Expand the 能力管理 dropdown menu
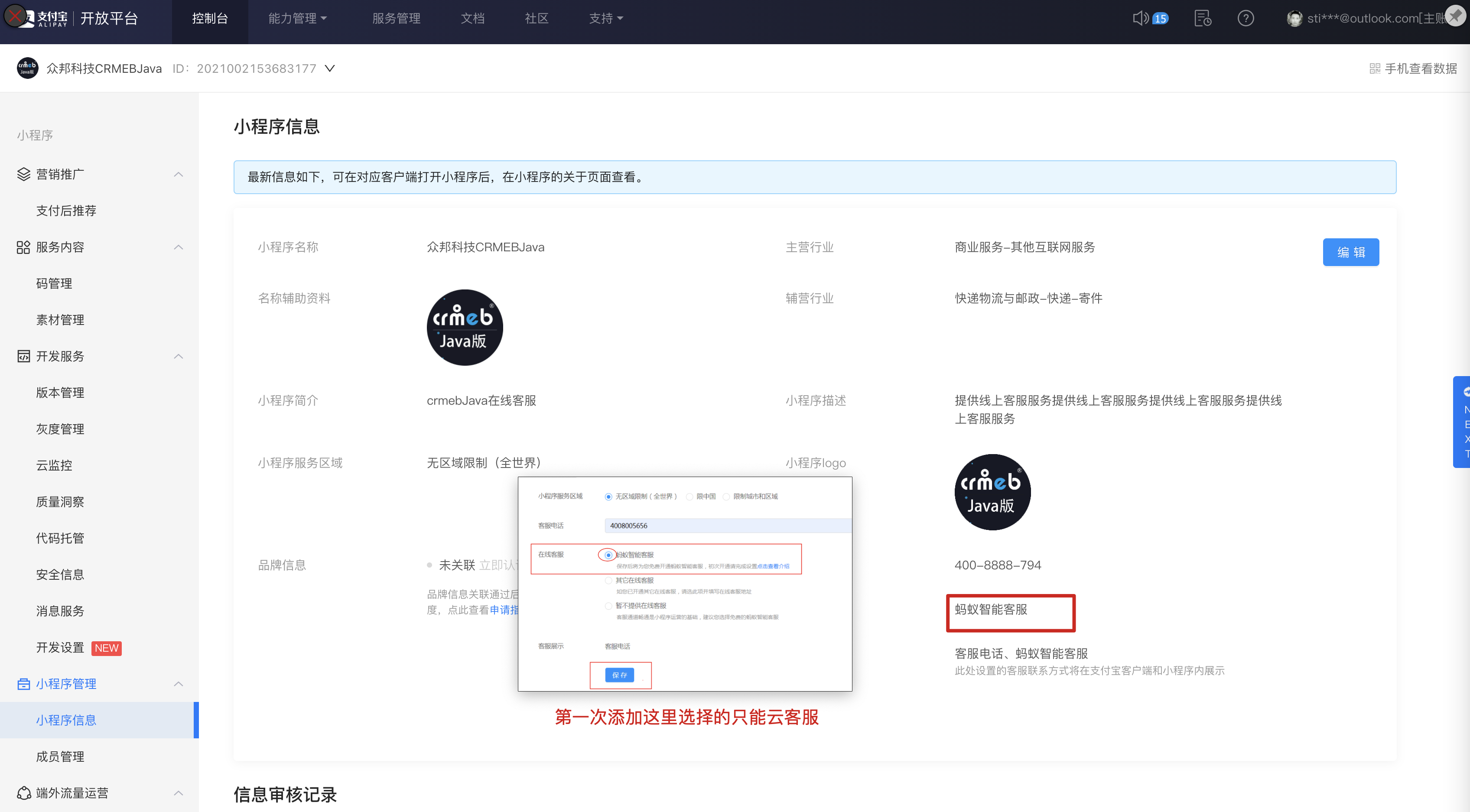The image size is (1470, 812). pyautogui.click(x=297, y=18)
